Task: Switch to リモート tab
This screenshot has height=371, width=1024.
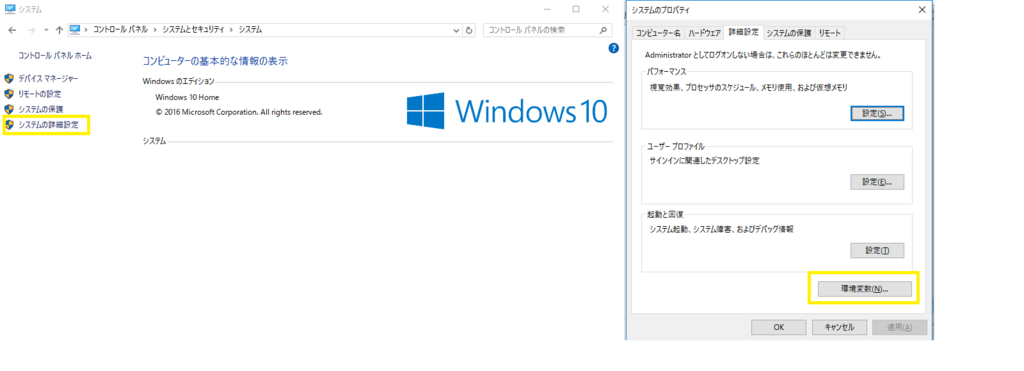Action: (x=829, y=33)
